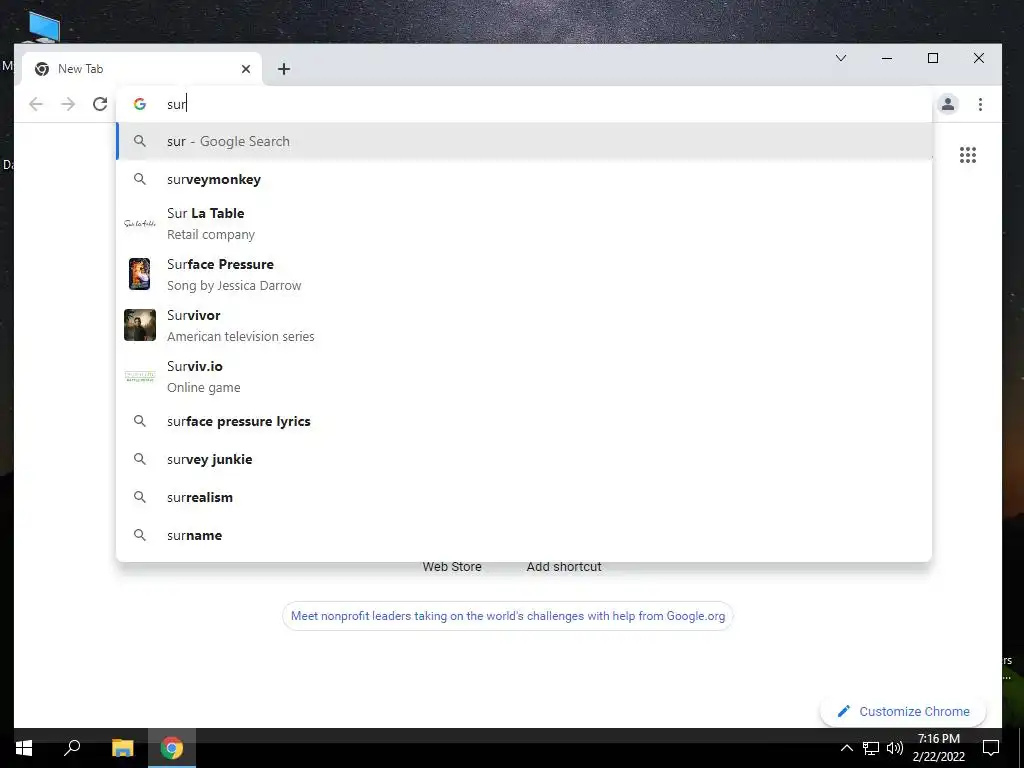Image resolution: width=1024 pixels, height=768 pixels.
Task: Click the Surviv.io logo thumbnail
Action: click(x=140, y=376)
